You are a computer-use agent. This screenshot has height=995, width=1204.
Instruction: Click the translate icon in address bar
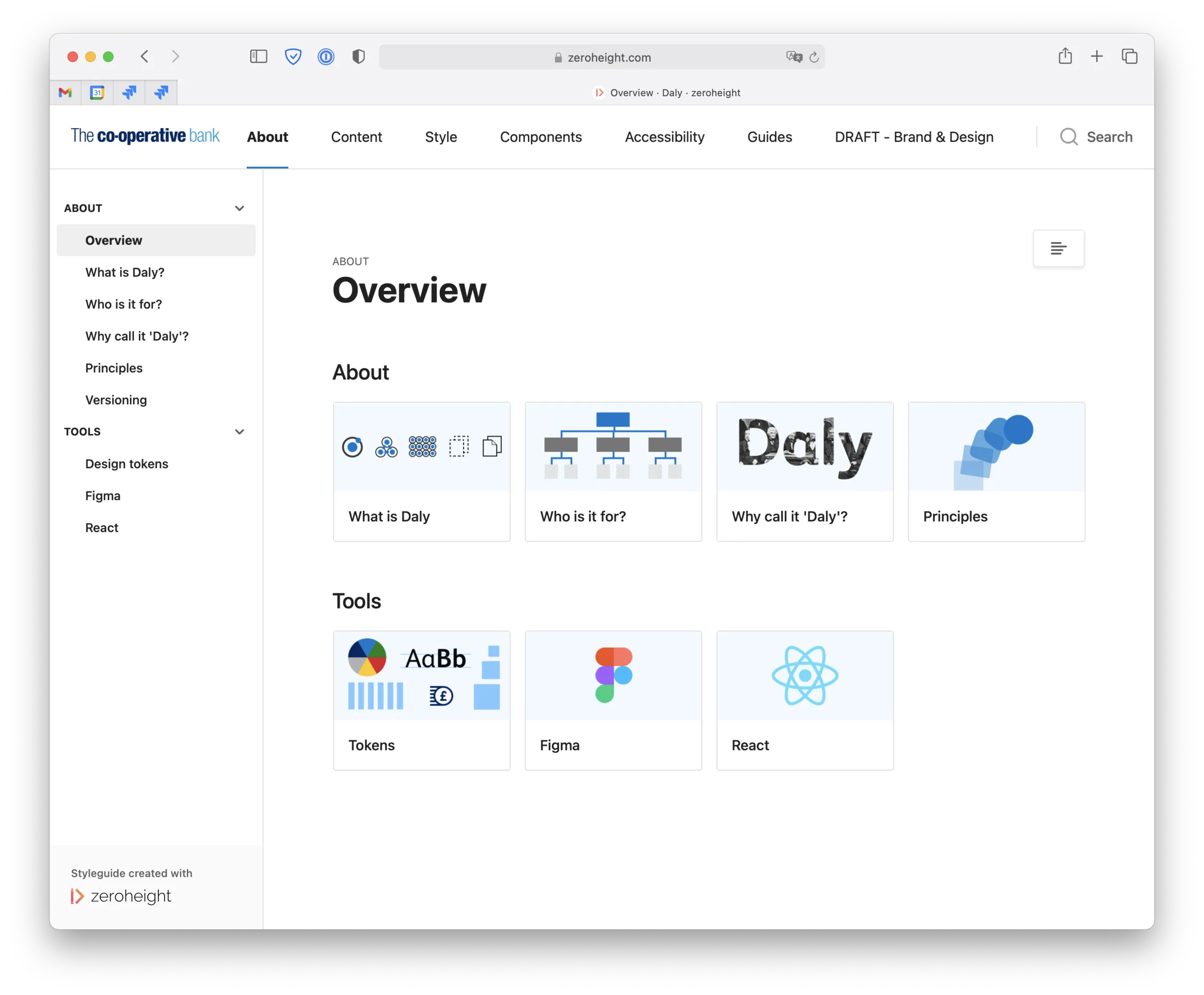[794, 57]
